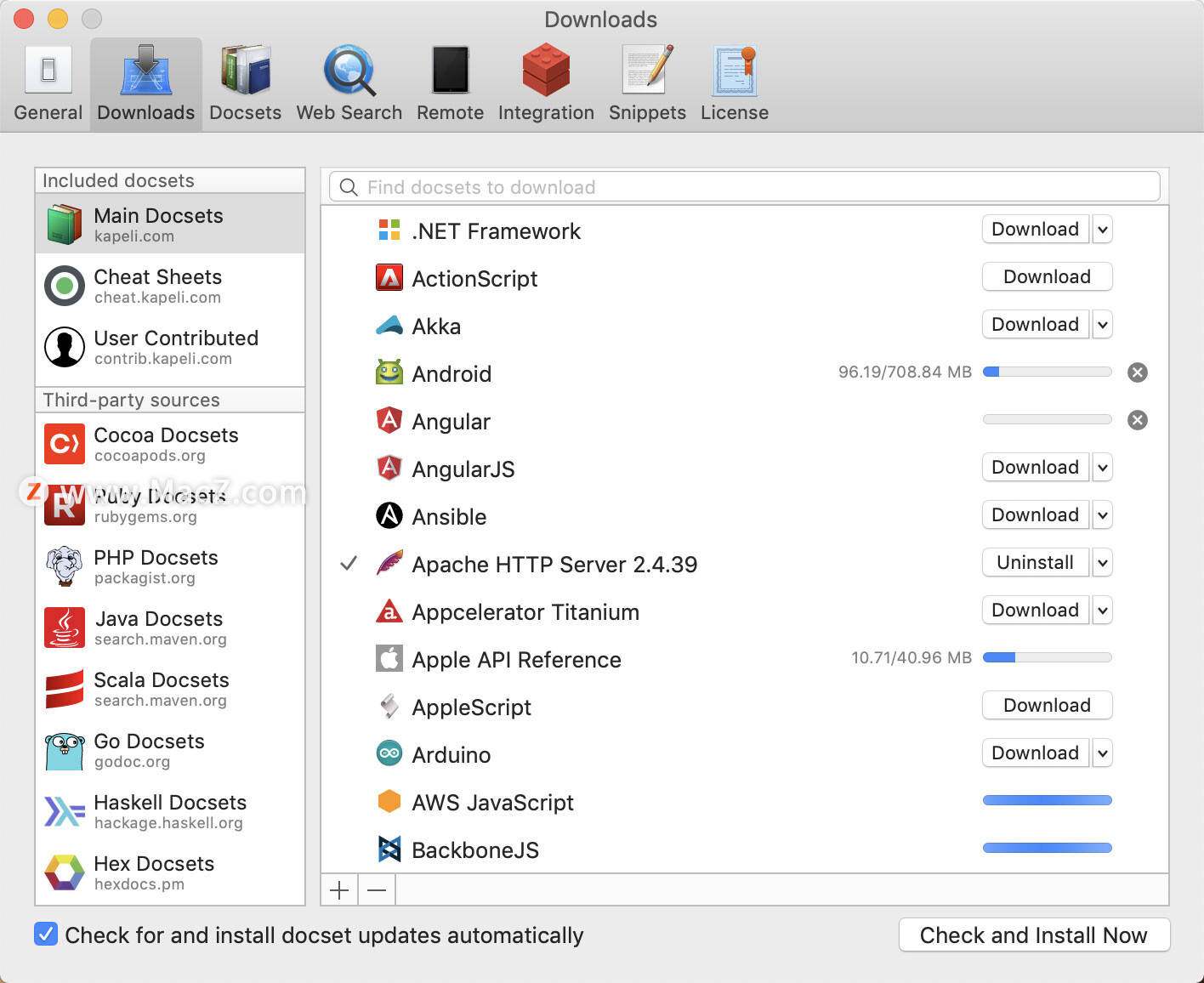The height and width of the screenshot is (983, 1204).
Task: Expand Ansible download version dropdown
Action: [x=1102, y=515]
